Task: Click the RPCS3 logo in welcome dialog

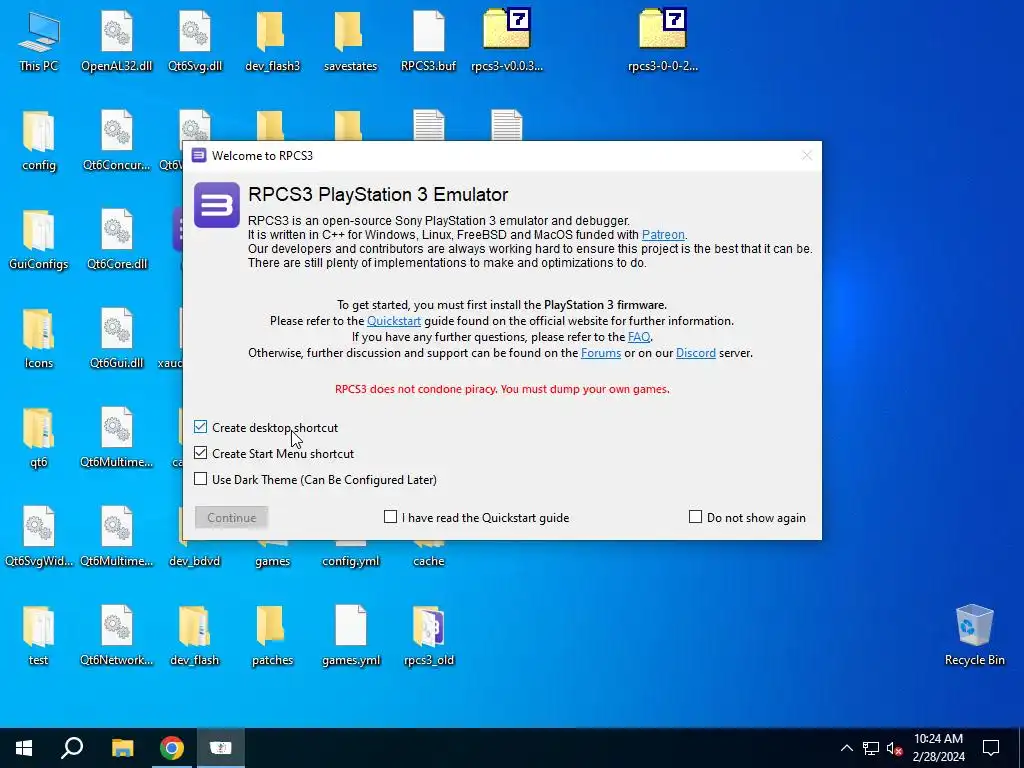Action: tap(217, 205)
